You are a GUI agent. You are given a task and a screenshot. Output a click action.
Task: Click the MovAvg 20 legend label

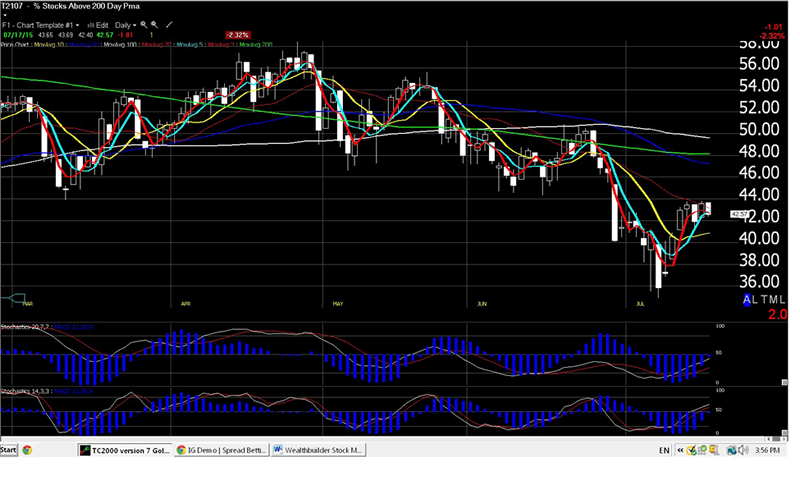click(156, 45)
